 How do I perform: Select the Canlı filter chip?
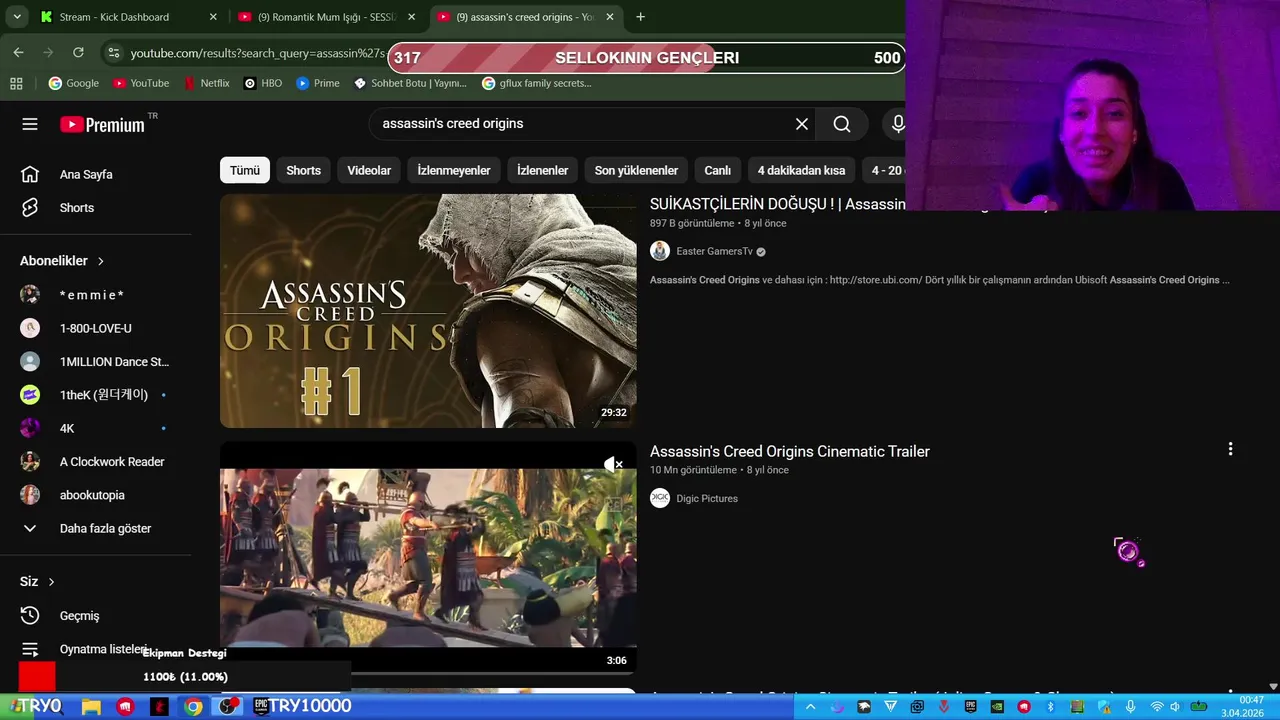(718, 170)
